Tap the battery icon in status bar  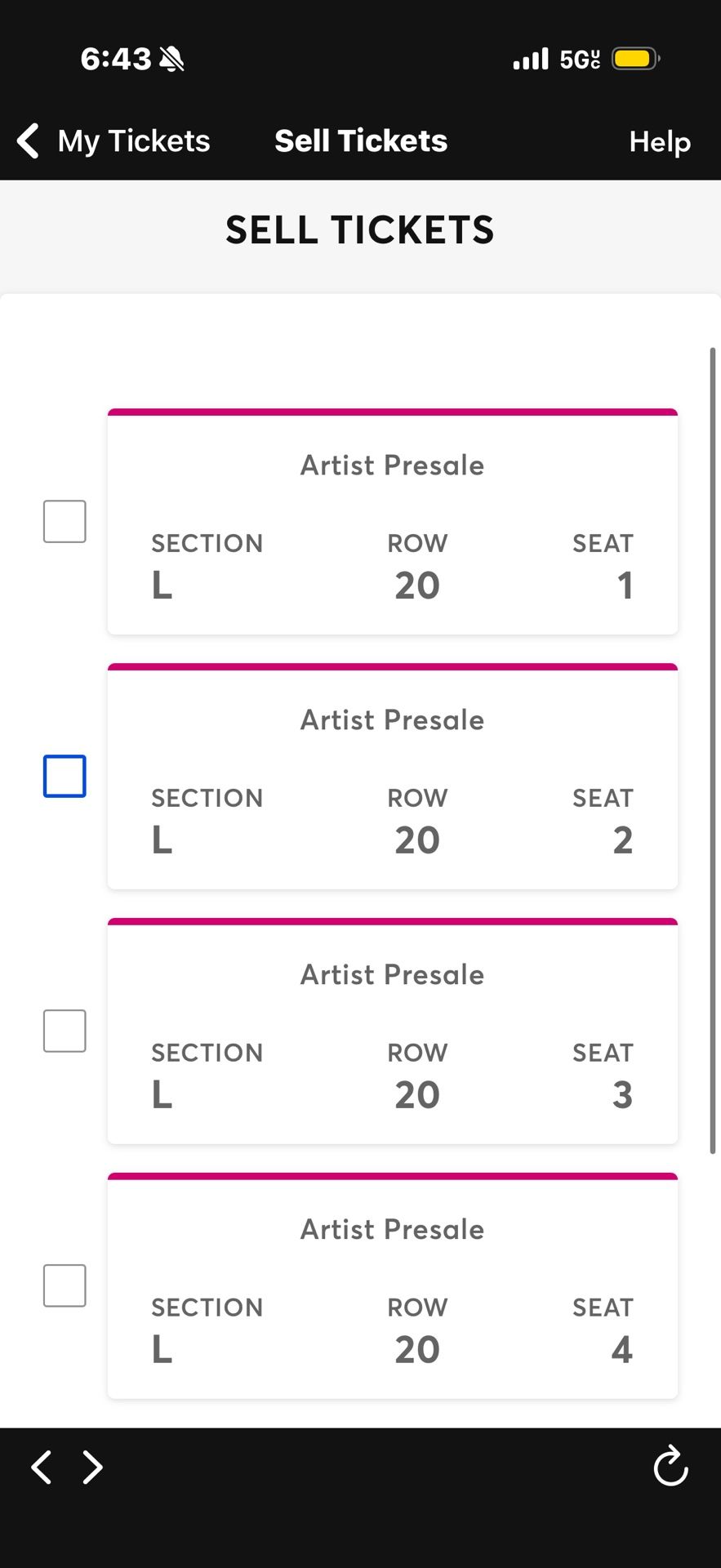(x=635, y=59)
